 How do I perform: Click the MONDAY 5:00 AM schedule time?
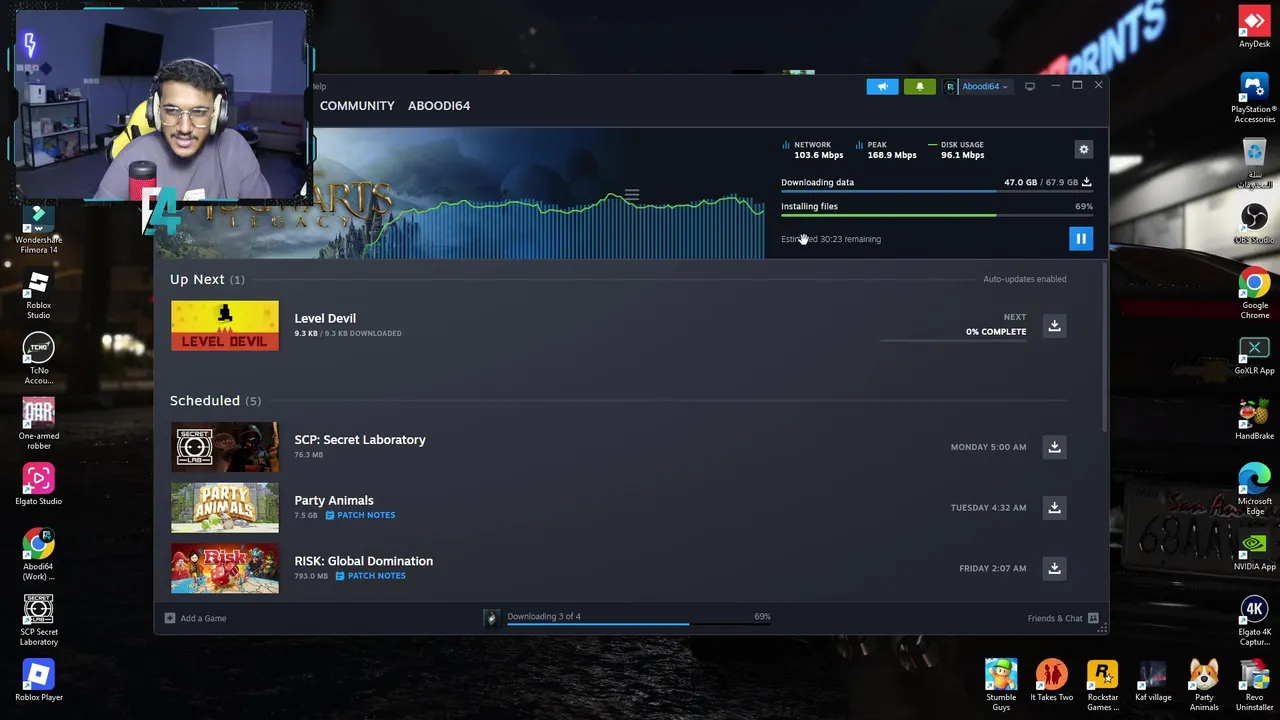coord(988,447)
